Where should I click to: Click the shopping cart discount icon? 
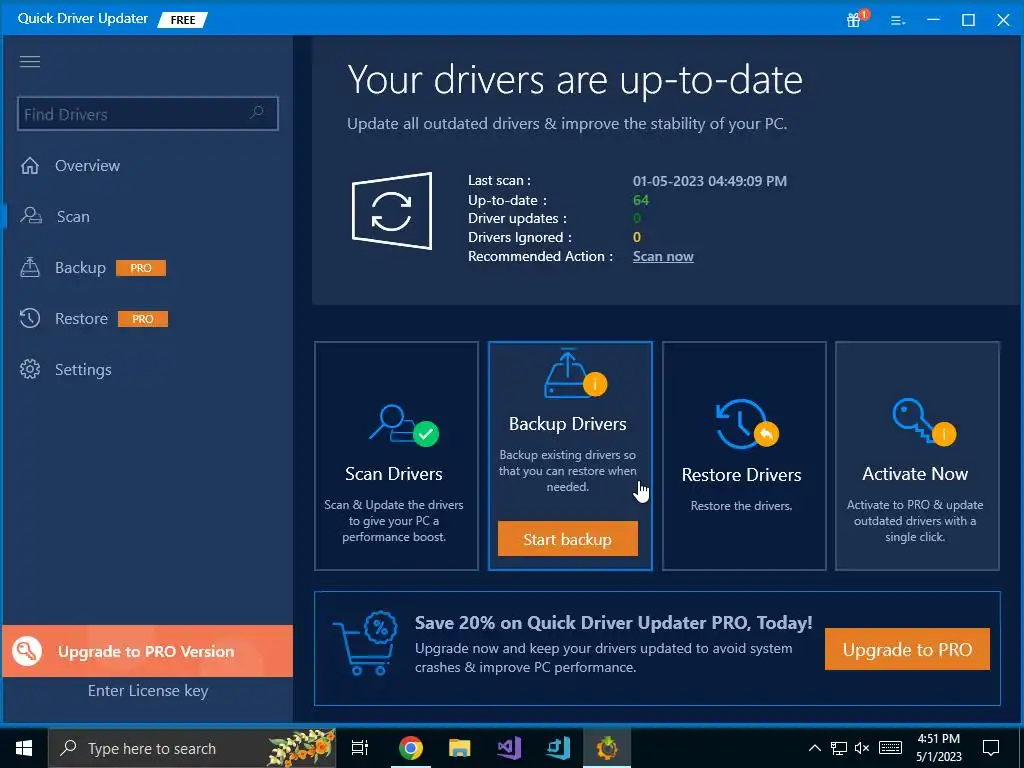[x=364, y=643]
